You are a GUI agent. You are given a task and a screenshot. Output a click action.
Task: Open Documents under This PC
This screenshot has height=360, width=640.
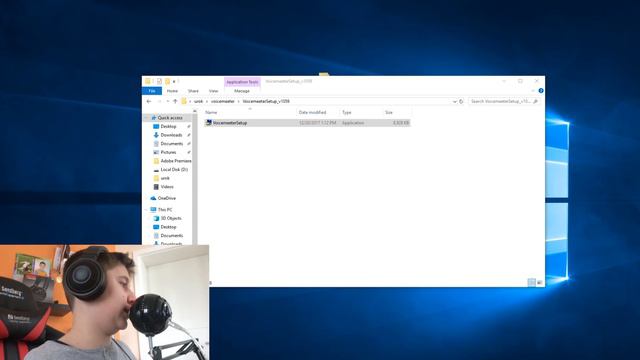click(172, 236)
